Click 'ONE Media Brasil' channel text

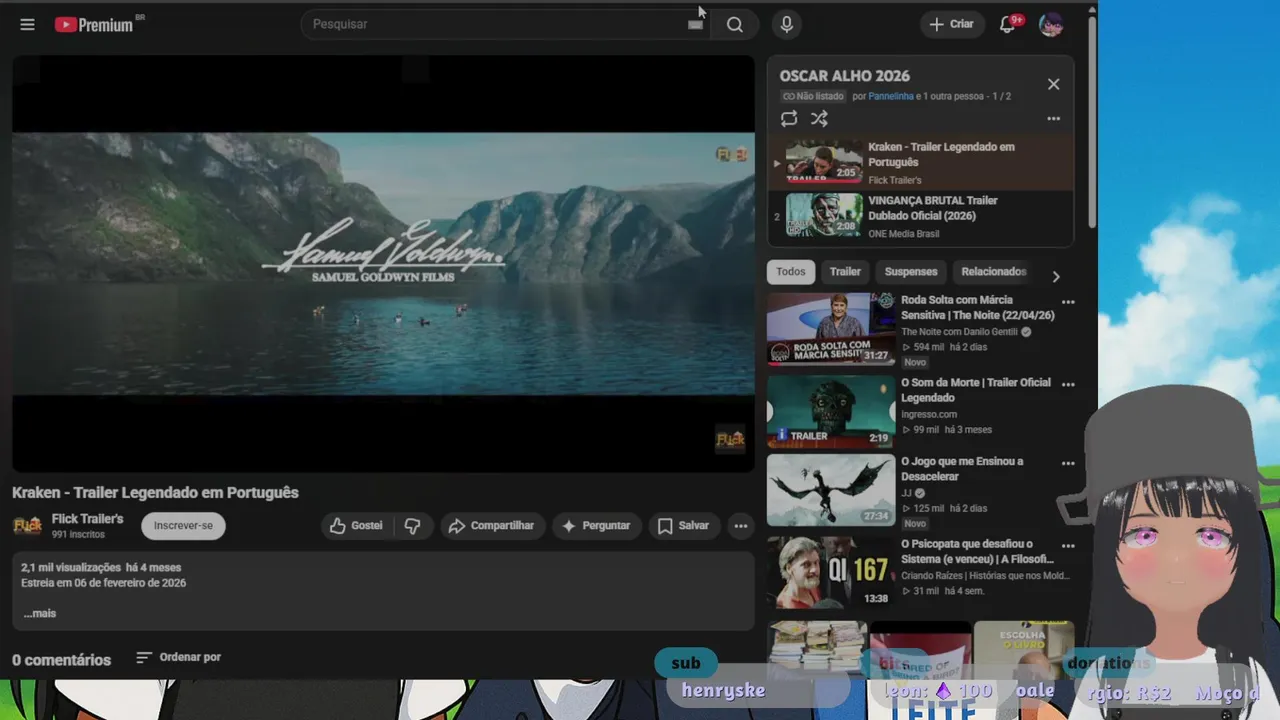tap(904, 234)
